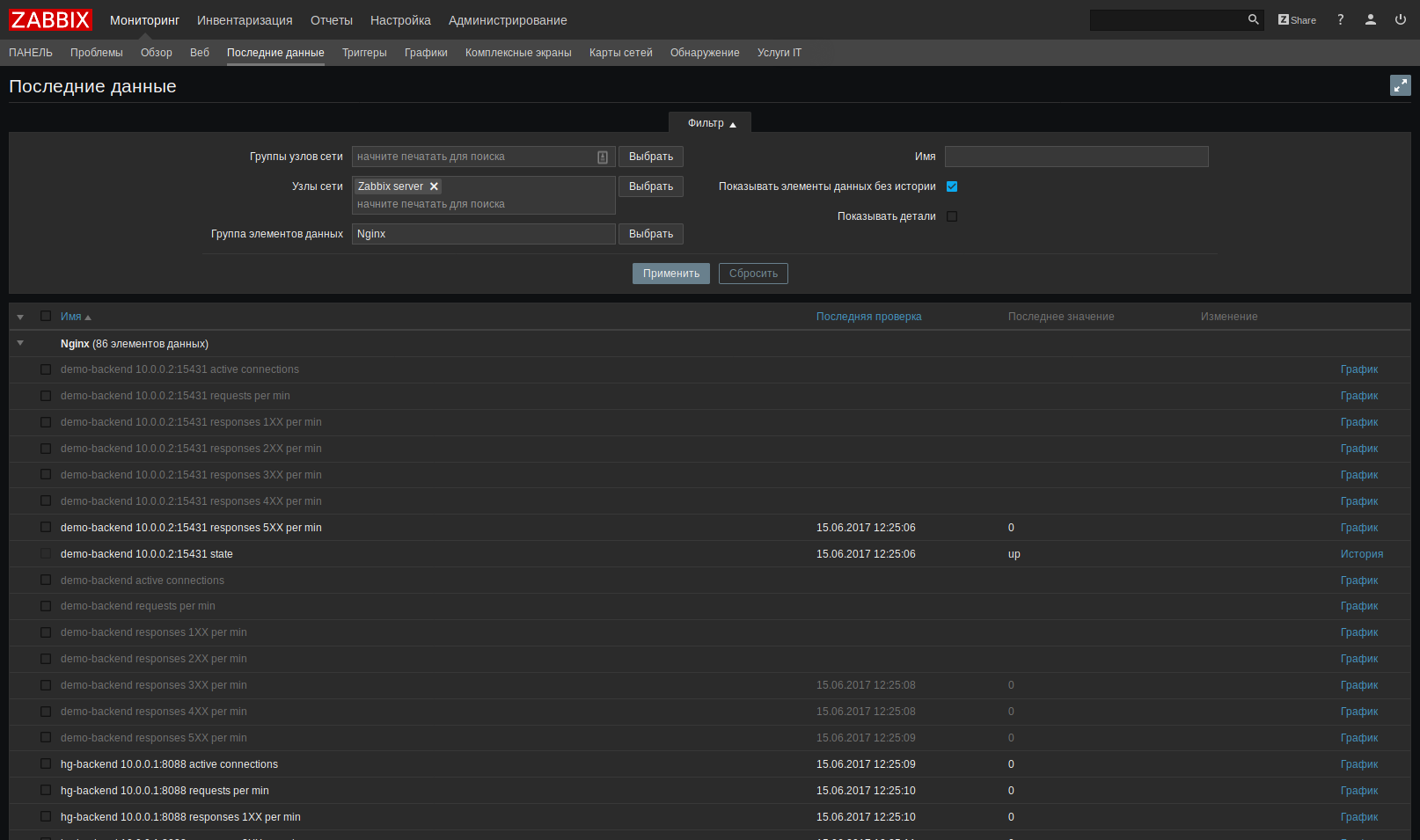Go to Обзор submenu
This screenshot has width=1420, height=840.
pos(157,53)
